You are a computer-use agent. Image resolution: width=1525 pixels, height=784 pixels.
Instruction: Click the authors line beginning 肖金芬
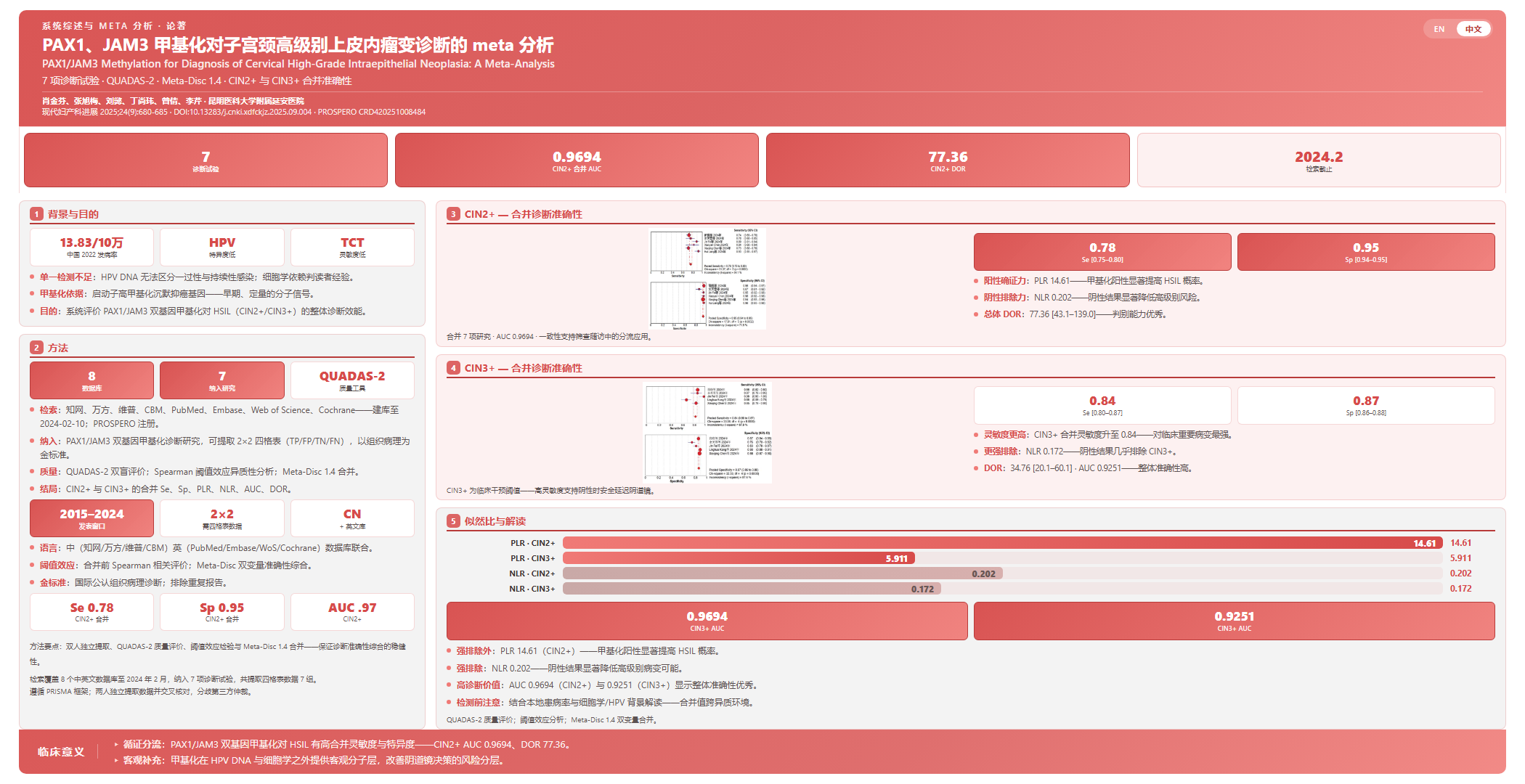(x=173, y=101)
